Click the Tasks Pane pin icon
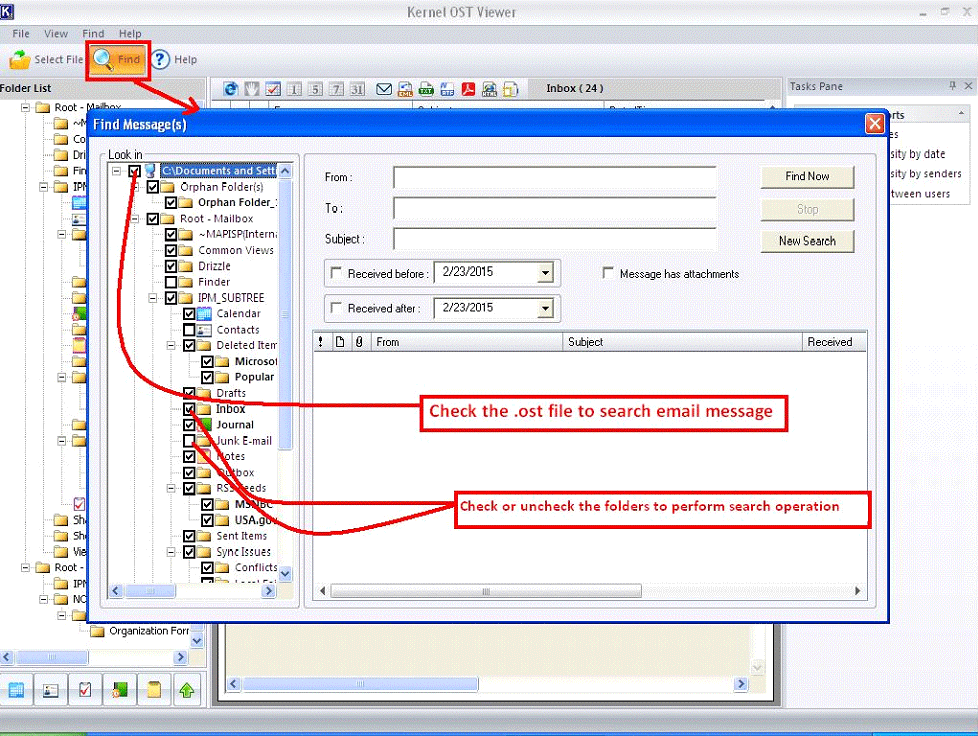Screen dimensions: 978x736 (x=952, y=86)
